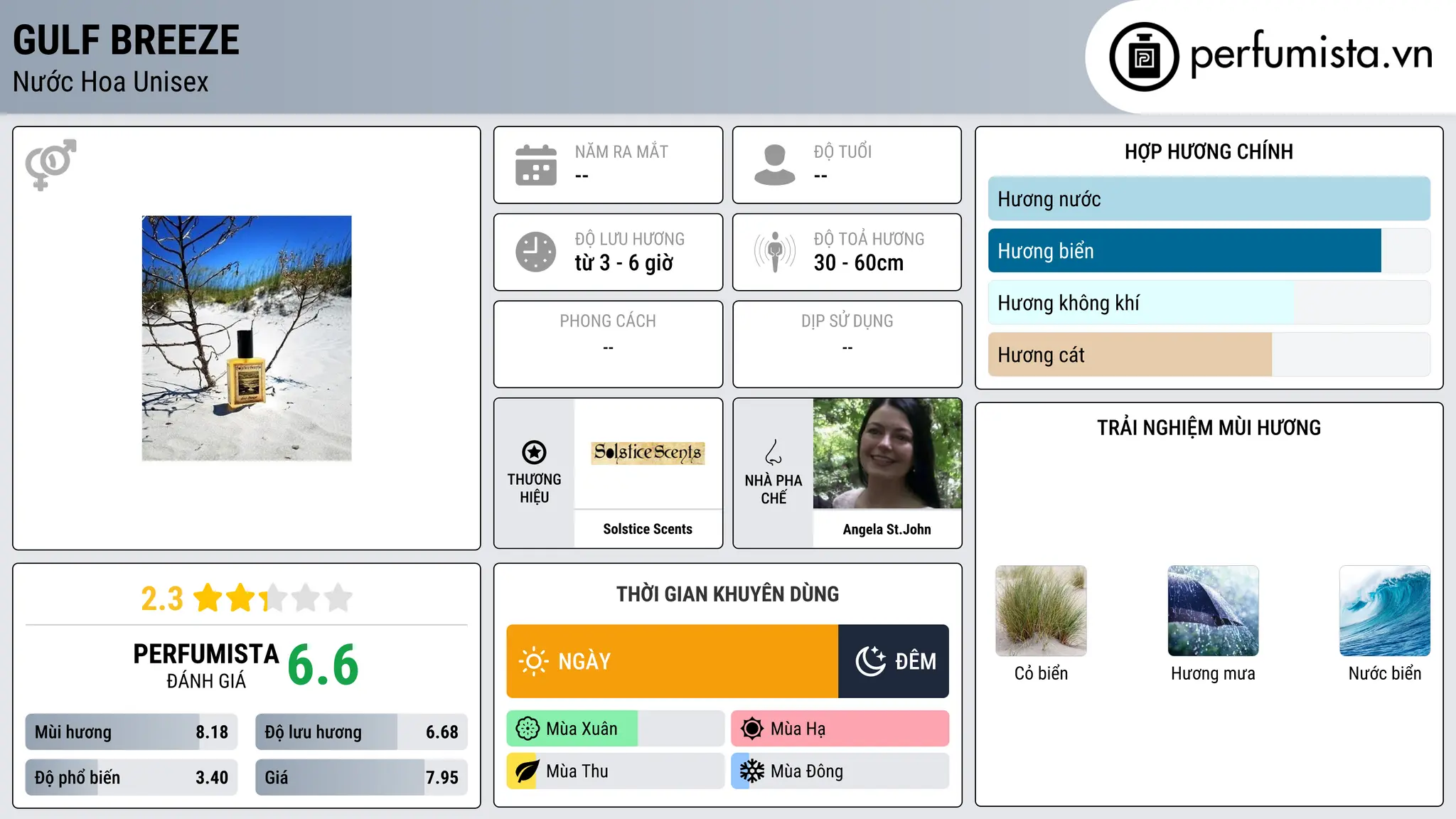Click the THỜI GIAN KHUYÊN DÙNG heading
This screenshot has height=819, width=1456.
tap(728, 594)
